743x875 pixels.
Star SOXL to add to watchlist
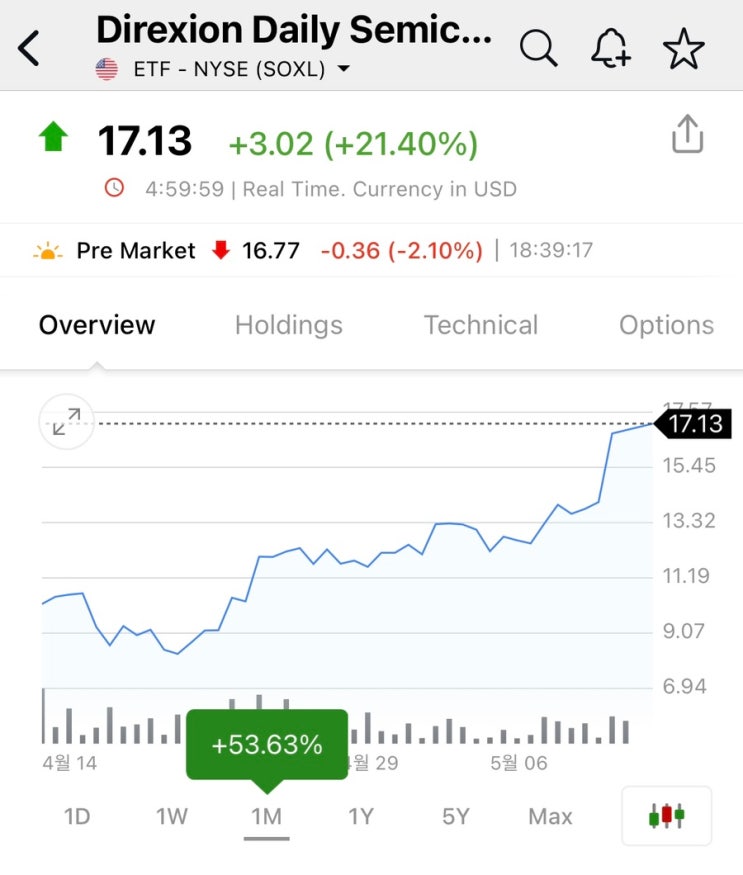(x=684, y=47)
